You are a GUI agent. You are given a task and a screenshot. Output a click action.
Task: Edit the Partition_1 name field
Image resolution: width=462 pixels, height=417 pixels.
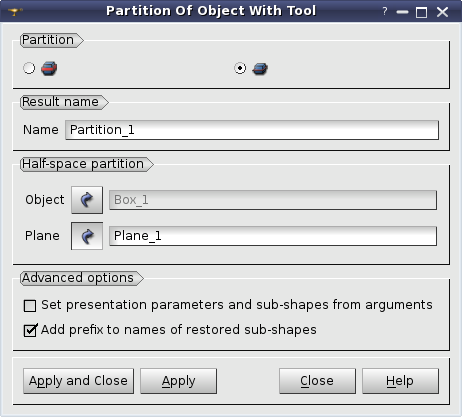252,130
